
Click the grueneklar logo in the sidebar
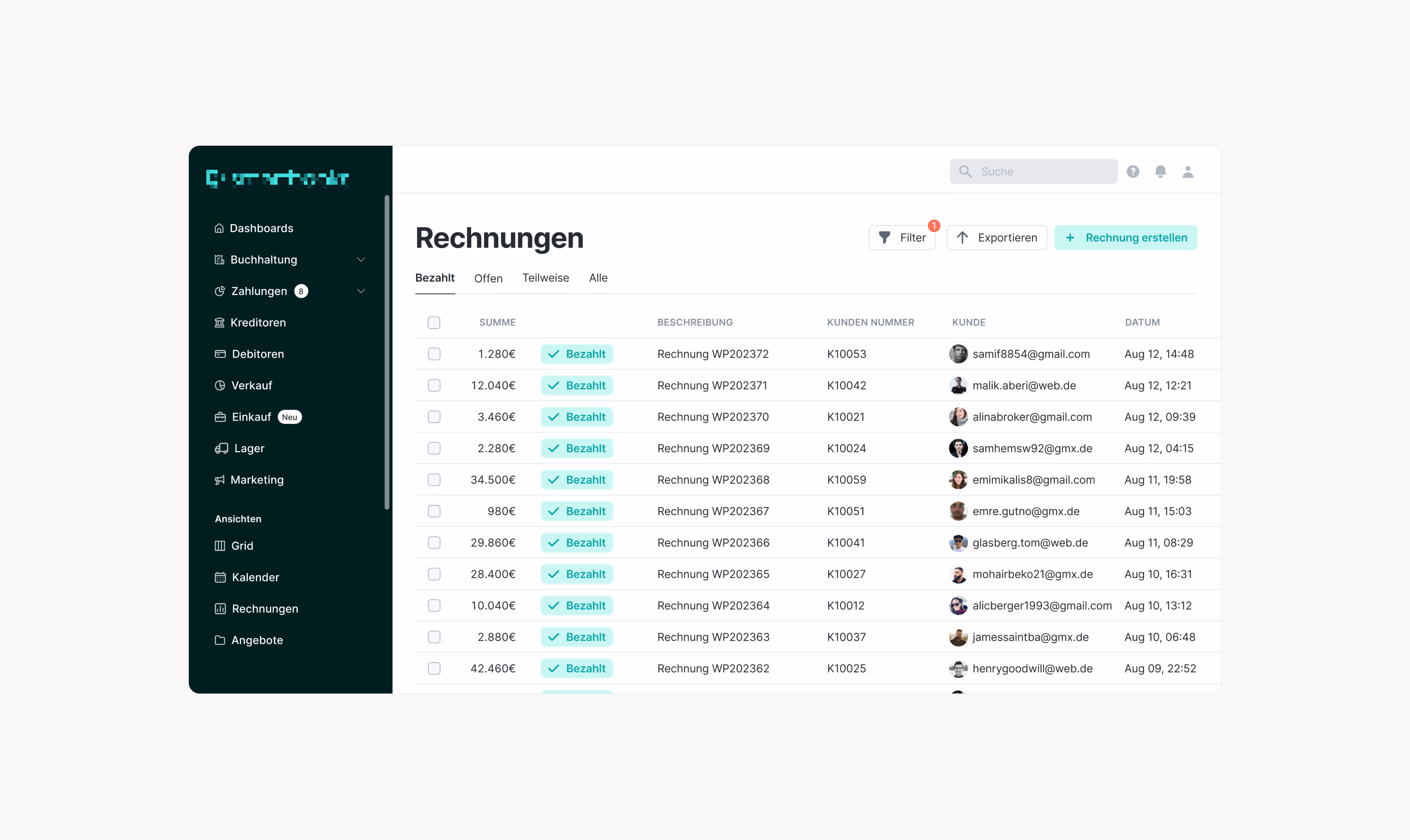[x=277, y=178]
